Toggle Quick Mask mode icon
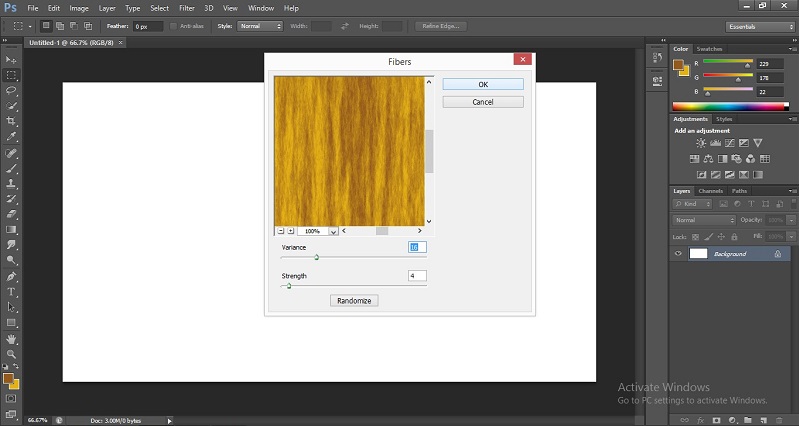Viewport: 799px width, 426px height. click(x=12, y=398)
